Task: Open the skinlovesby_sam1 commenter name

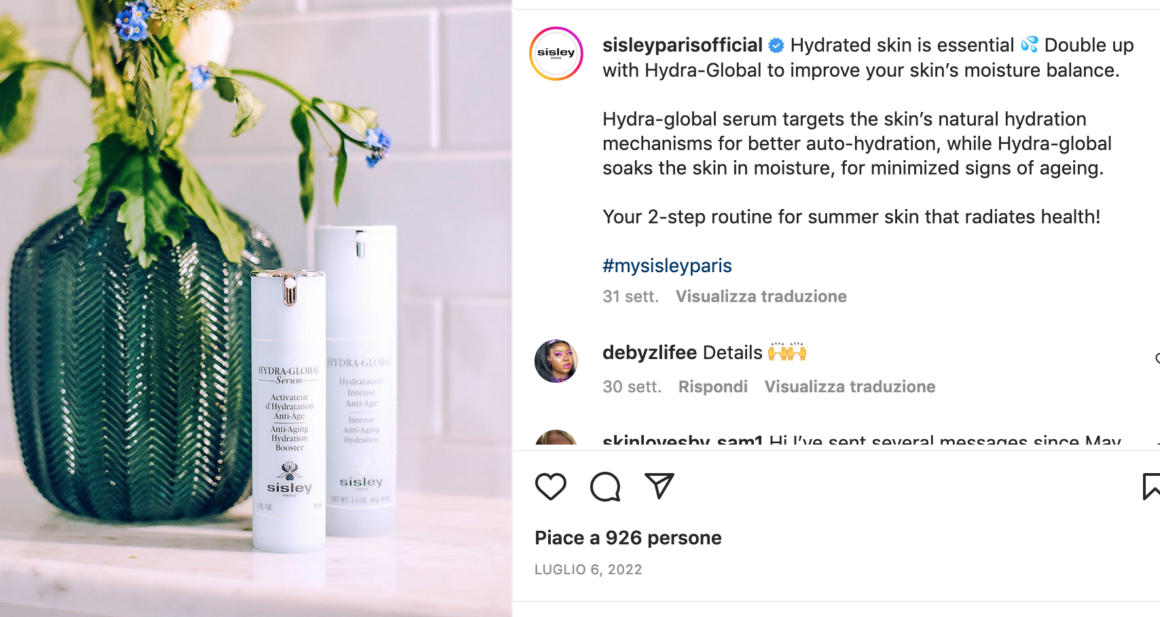Action: pyautogui.click(x=682, y=442)
